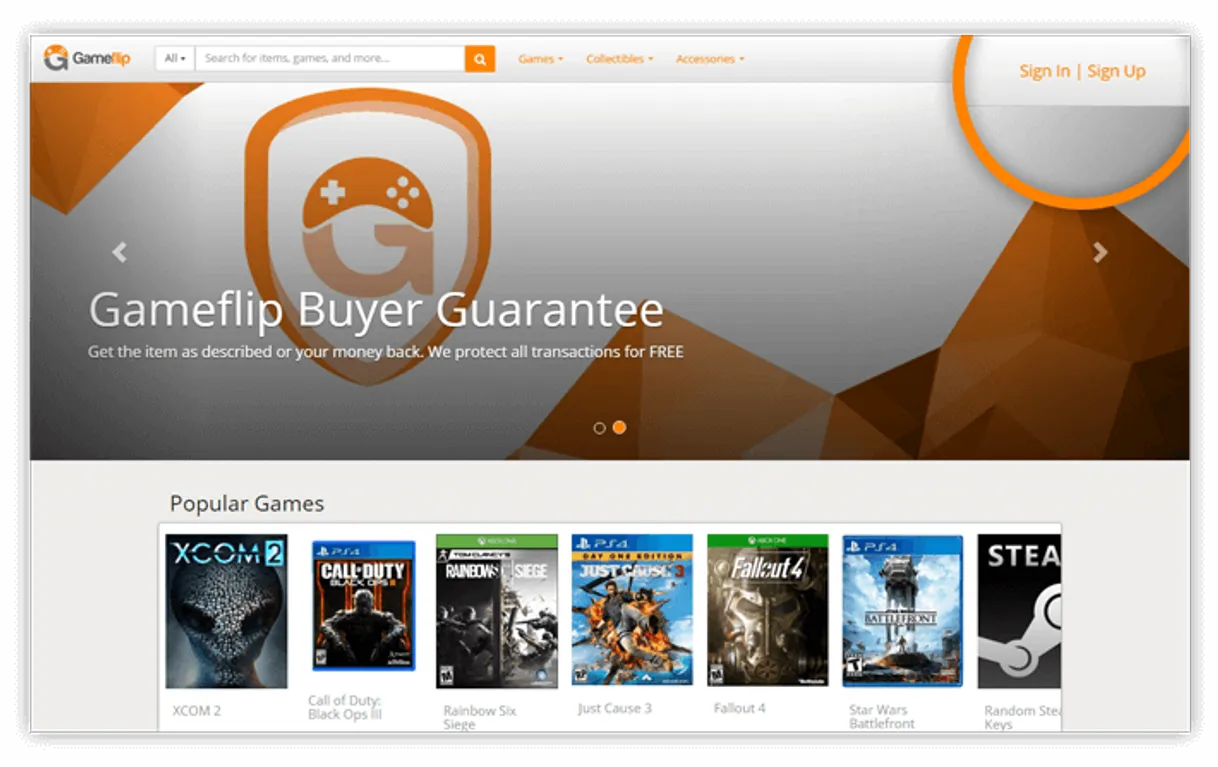Click the Popular Games heading
The image size is (1218, 767).
tap(247, 503)
